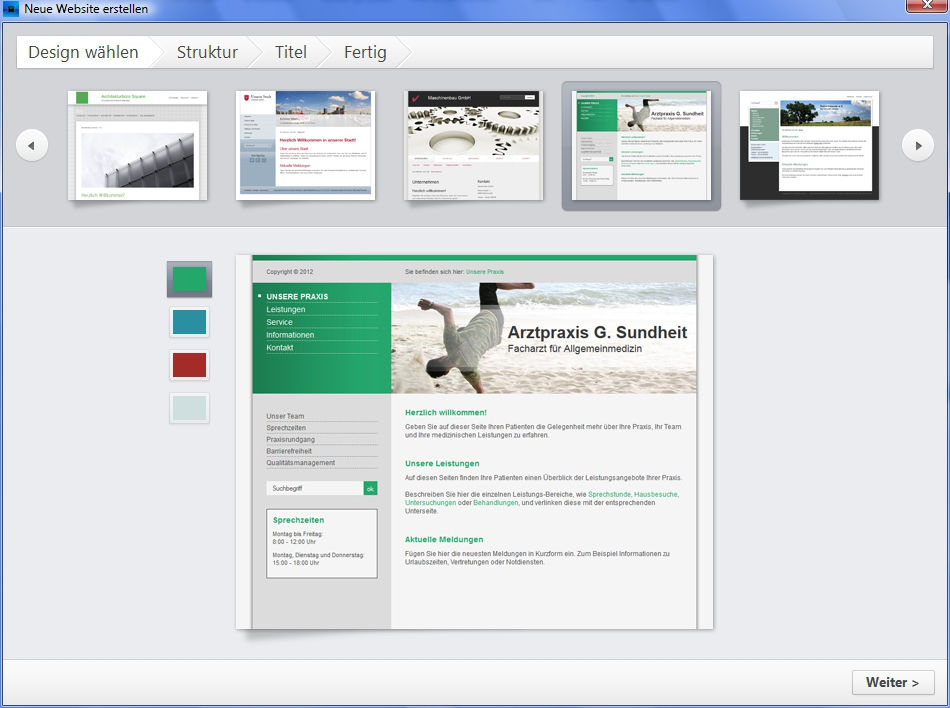Apply the light gray color swatch
The width and height of the screenshot is (950, 708).
pyautogui.click(x=189, y=408)
